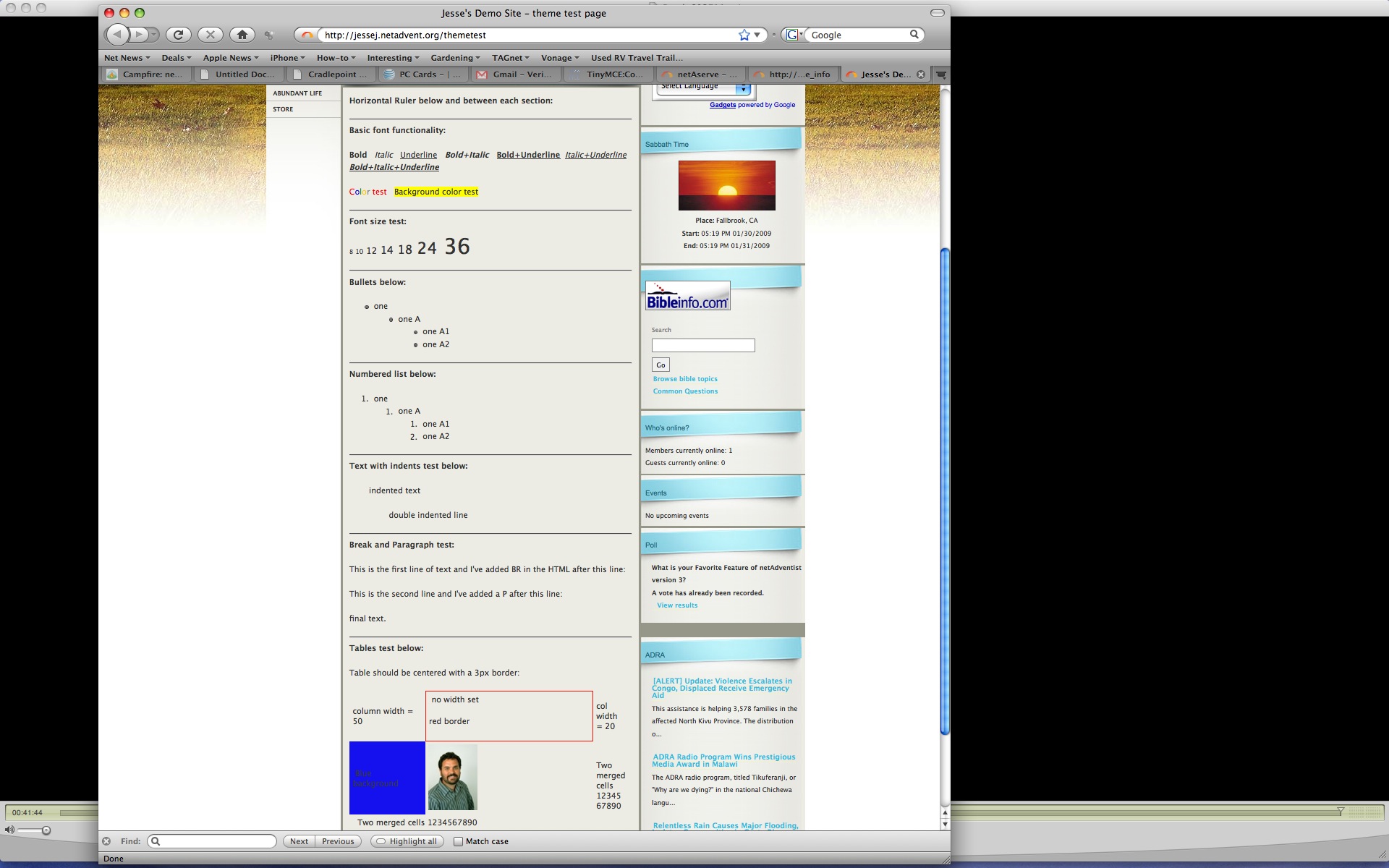Switch to the netAserve tab
Image resolution: width=1389 pixels, height=868 pixels.
click(x=700, y=75)
